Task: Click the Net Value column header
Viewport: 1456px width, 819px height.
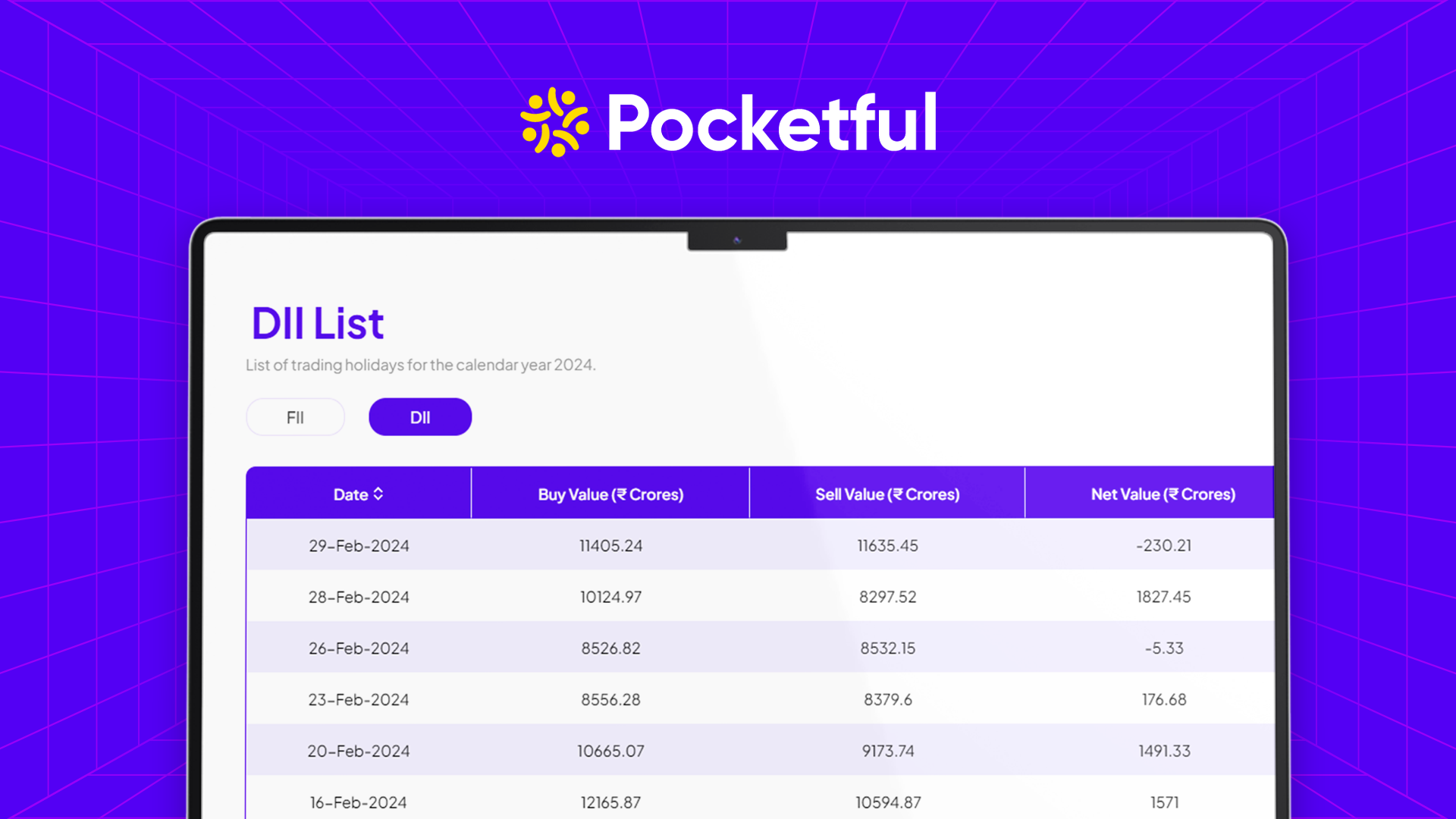Action: (1163, 494)
